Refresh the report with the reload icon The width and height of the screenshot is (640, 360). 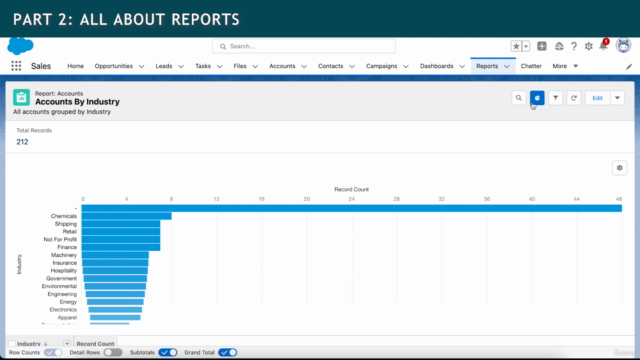click(573, 98)
